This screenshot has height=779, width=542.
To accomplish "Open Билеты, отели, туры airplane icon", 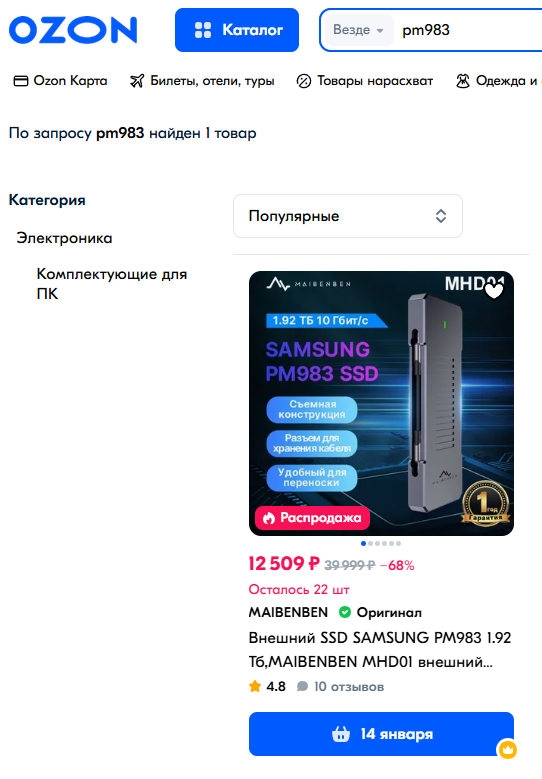I will coord(137,81).
